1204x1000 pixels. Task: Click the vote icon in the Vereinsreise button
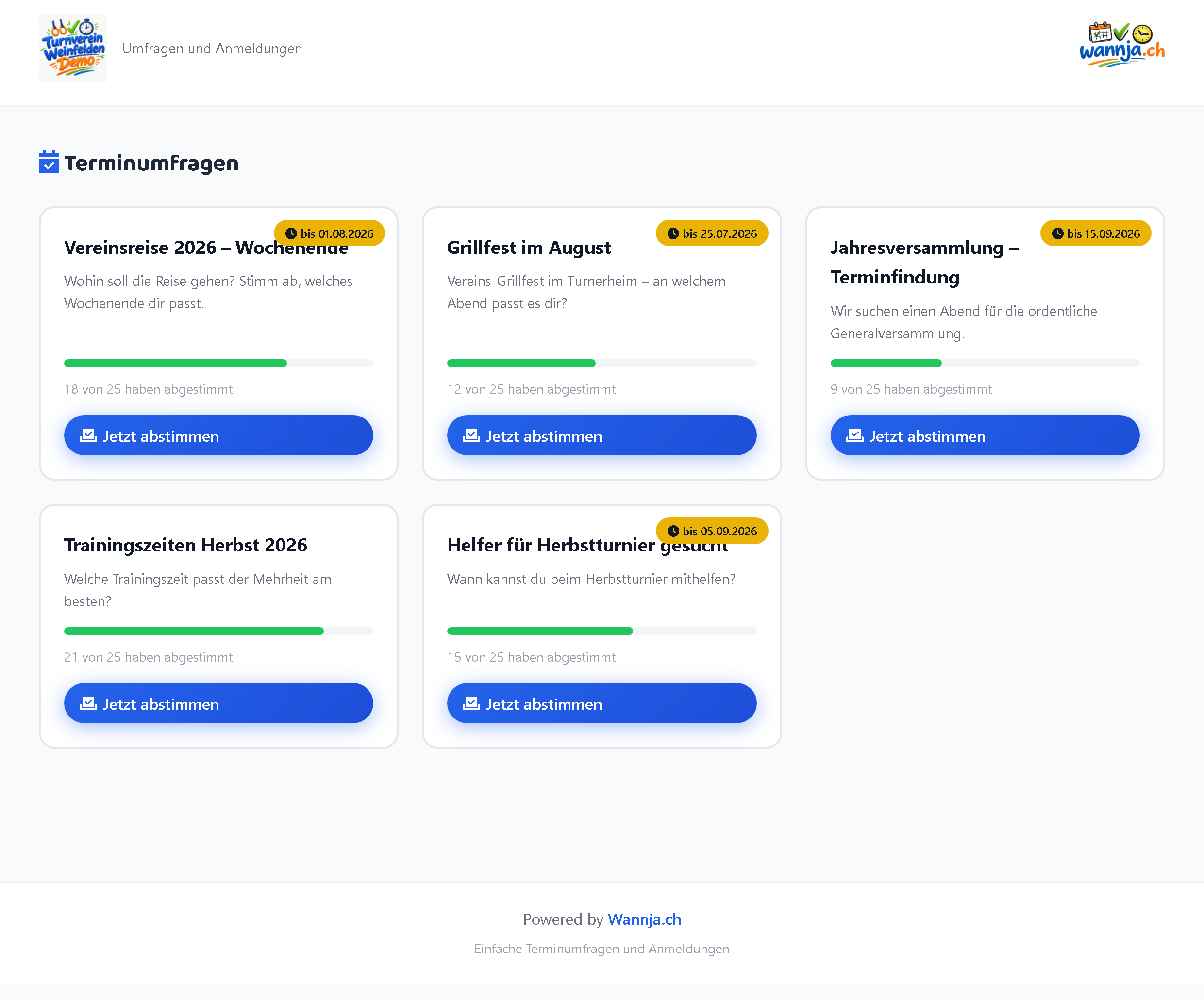(88, 436)
